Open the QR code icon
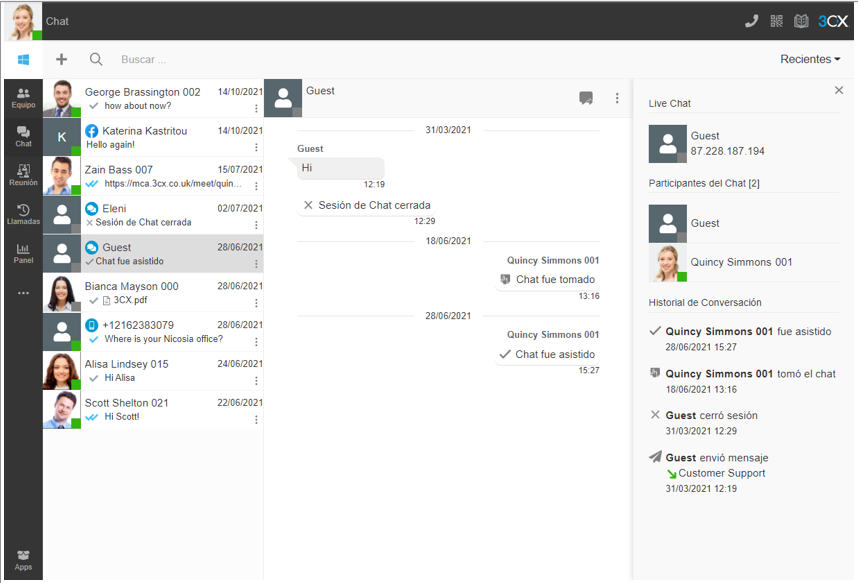The height and width of the screenshot is (583, 858). click(777, 21)
